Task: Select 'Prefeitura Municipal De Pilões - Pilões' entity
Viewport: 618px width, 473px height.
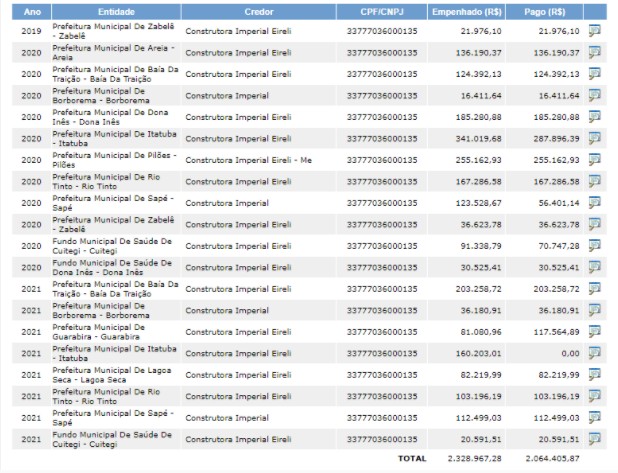Action: (114, 160)
